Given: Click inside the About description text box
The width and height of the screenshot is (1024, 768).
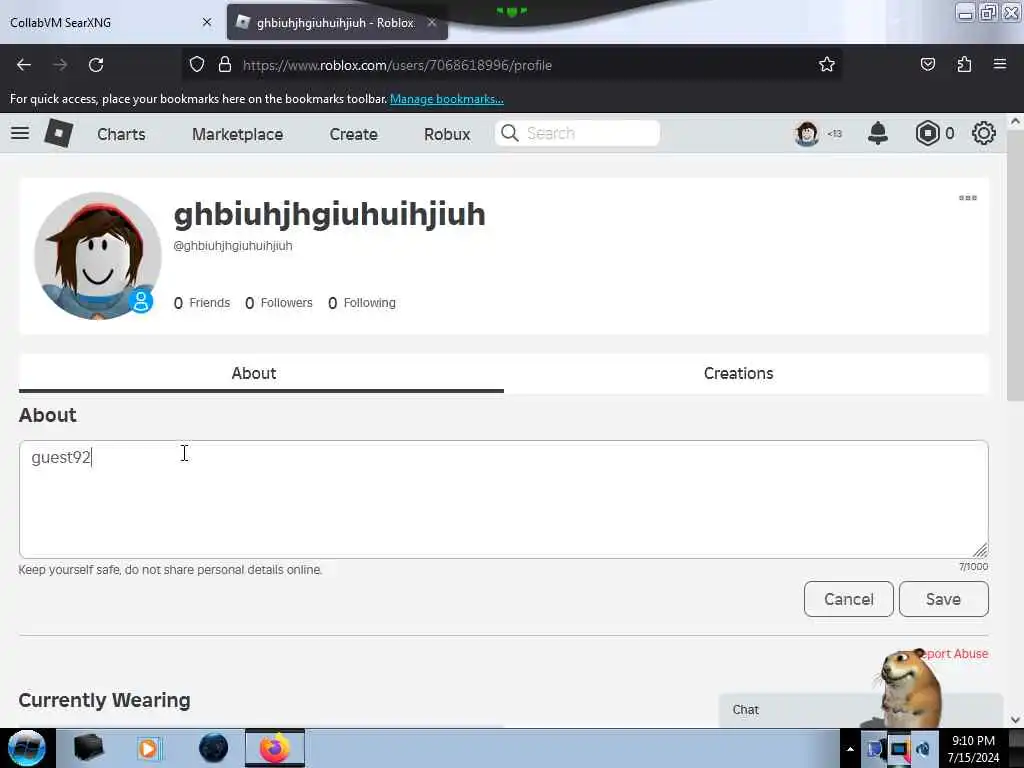Looking at the screenshot, I should coord(504,499).
